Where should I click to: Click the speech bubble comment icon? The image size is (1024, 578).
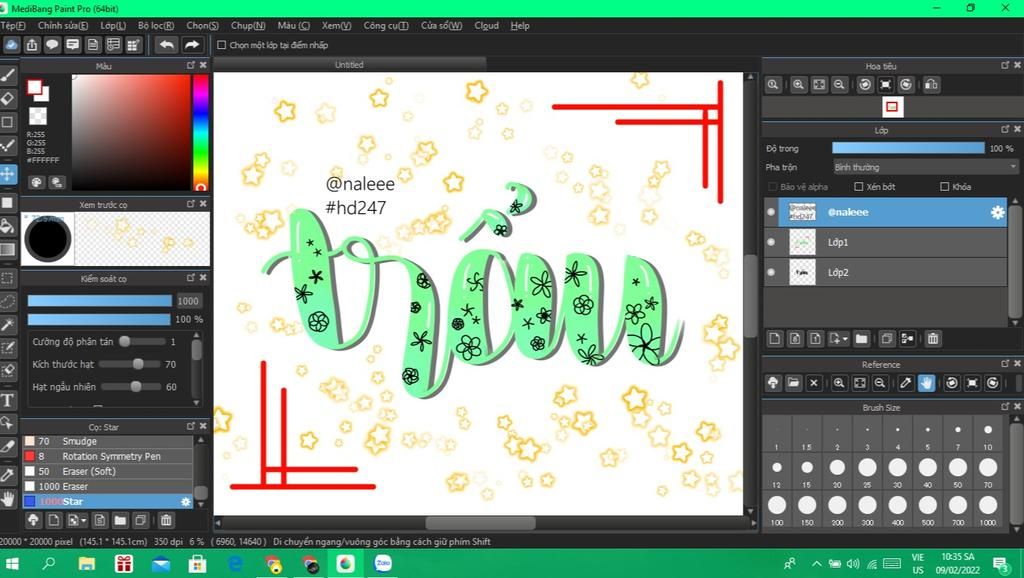click(x=52, y=44)
